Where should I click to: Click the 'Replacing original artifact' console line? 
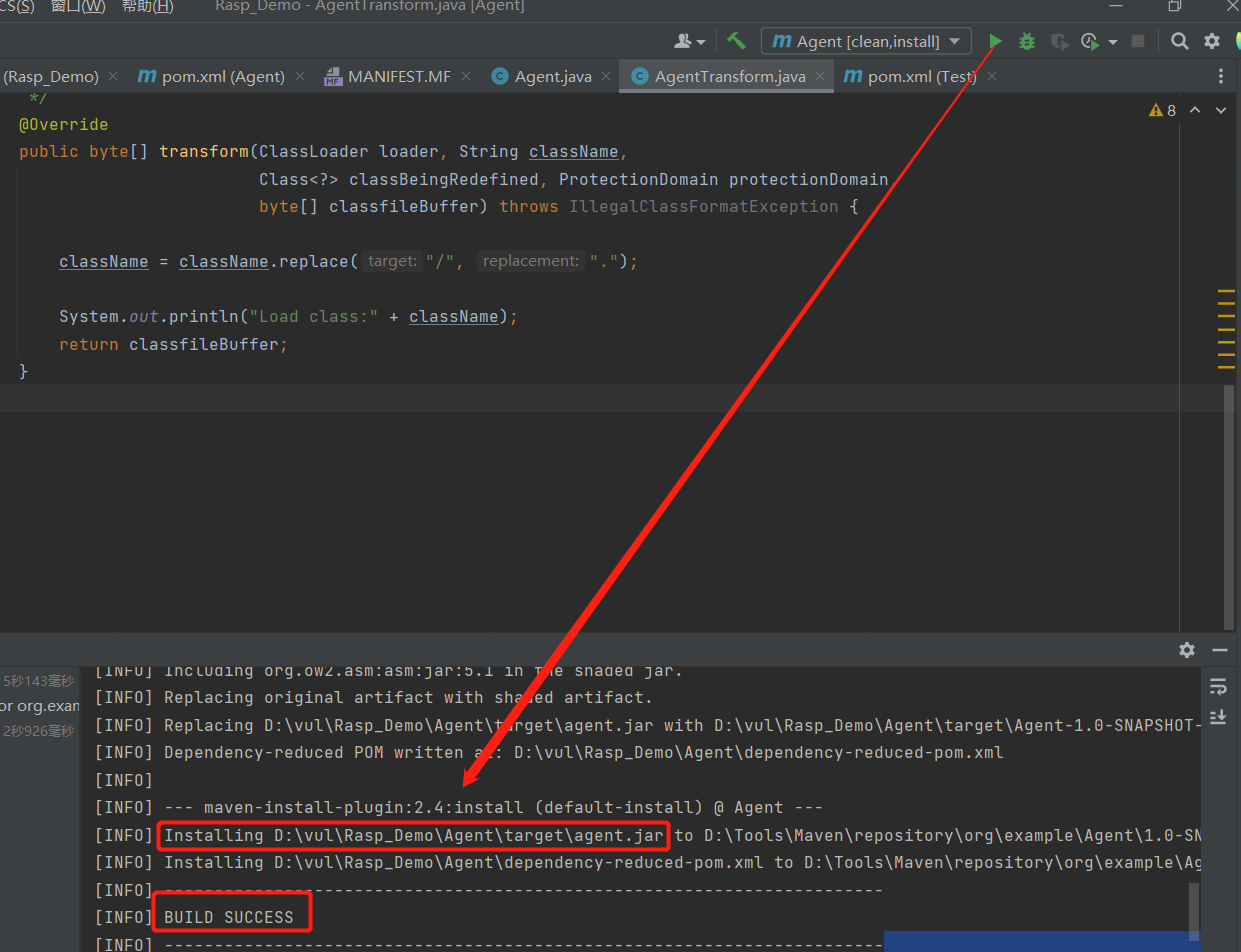pos(408,698)
